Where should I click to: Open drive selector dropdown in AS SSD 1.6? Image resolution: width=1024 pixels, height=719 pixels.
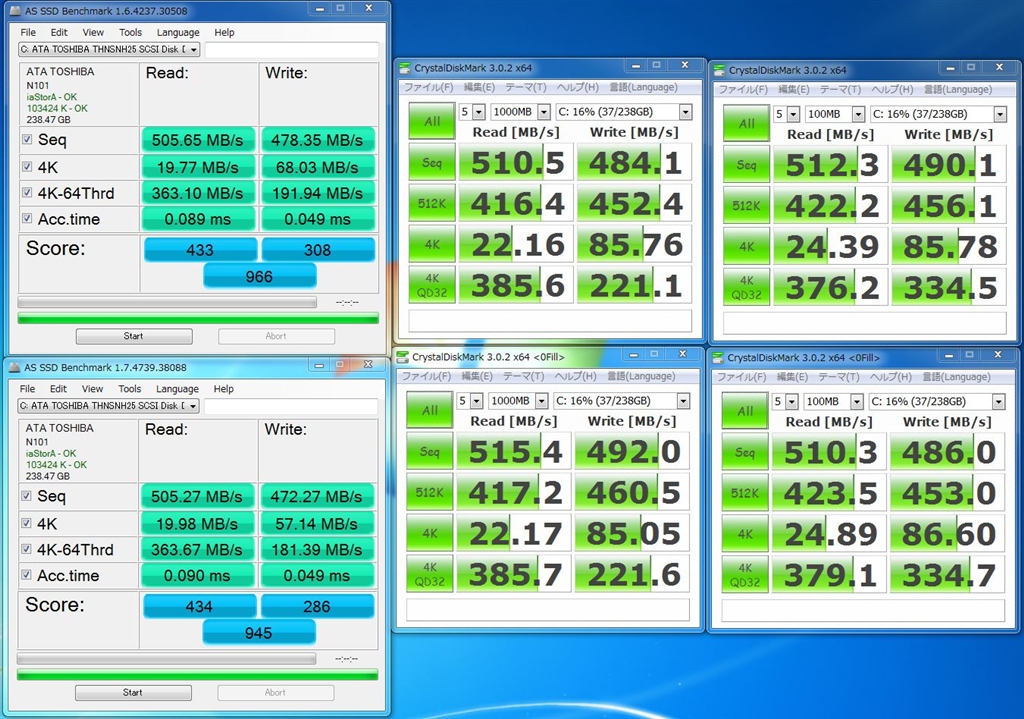click(x=193, y=49)
